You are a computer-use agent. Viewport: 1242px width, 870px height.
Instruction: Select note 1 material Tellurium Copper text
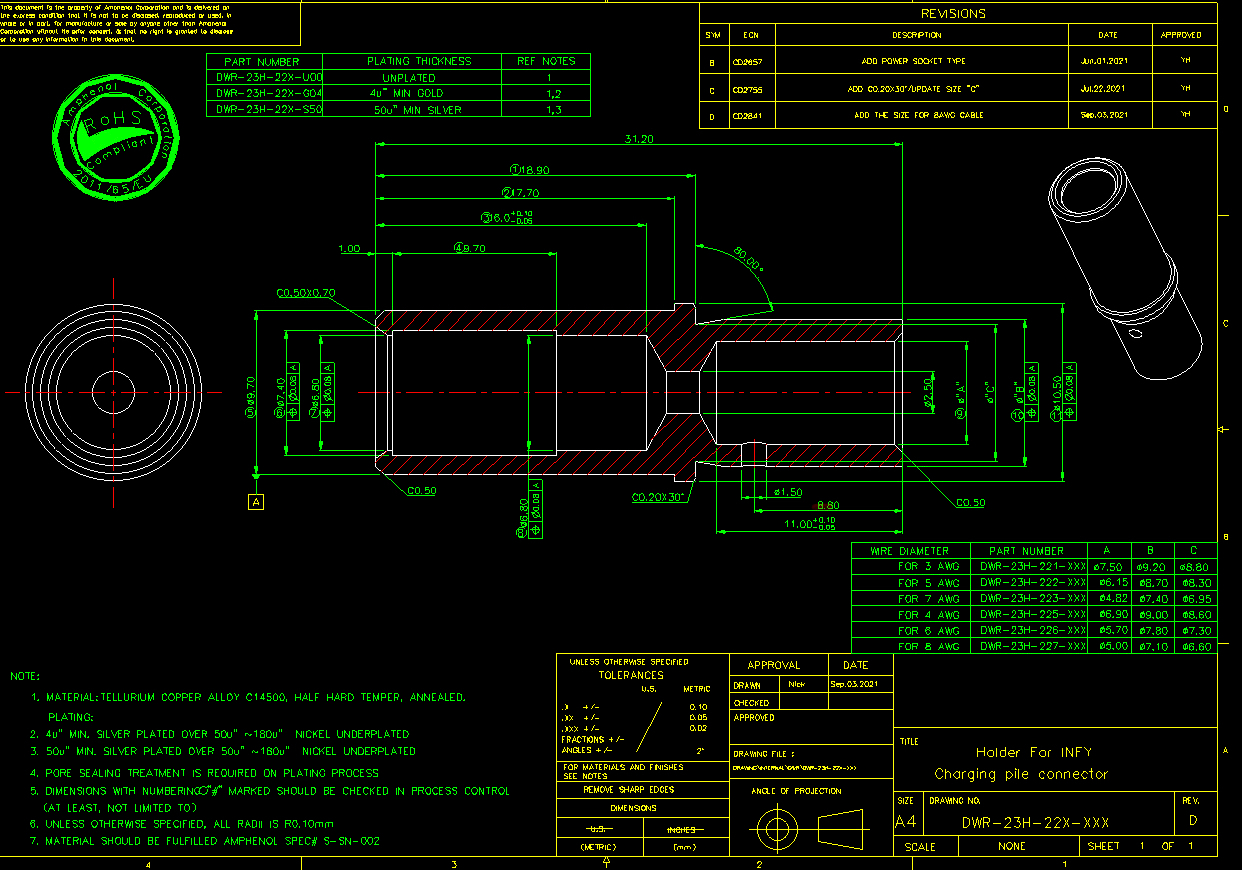click(x=255, y=697)
